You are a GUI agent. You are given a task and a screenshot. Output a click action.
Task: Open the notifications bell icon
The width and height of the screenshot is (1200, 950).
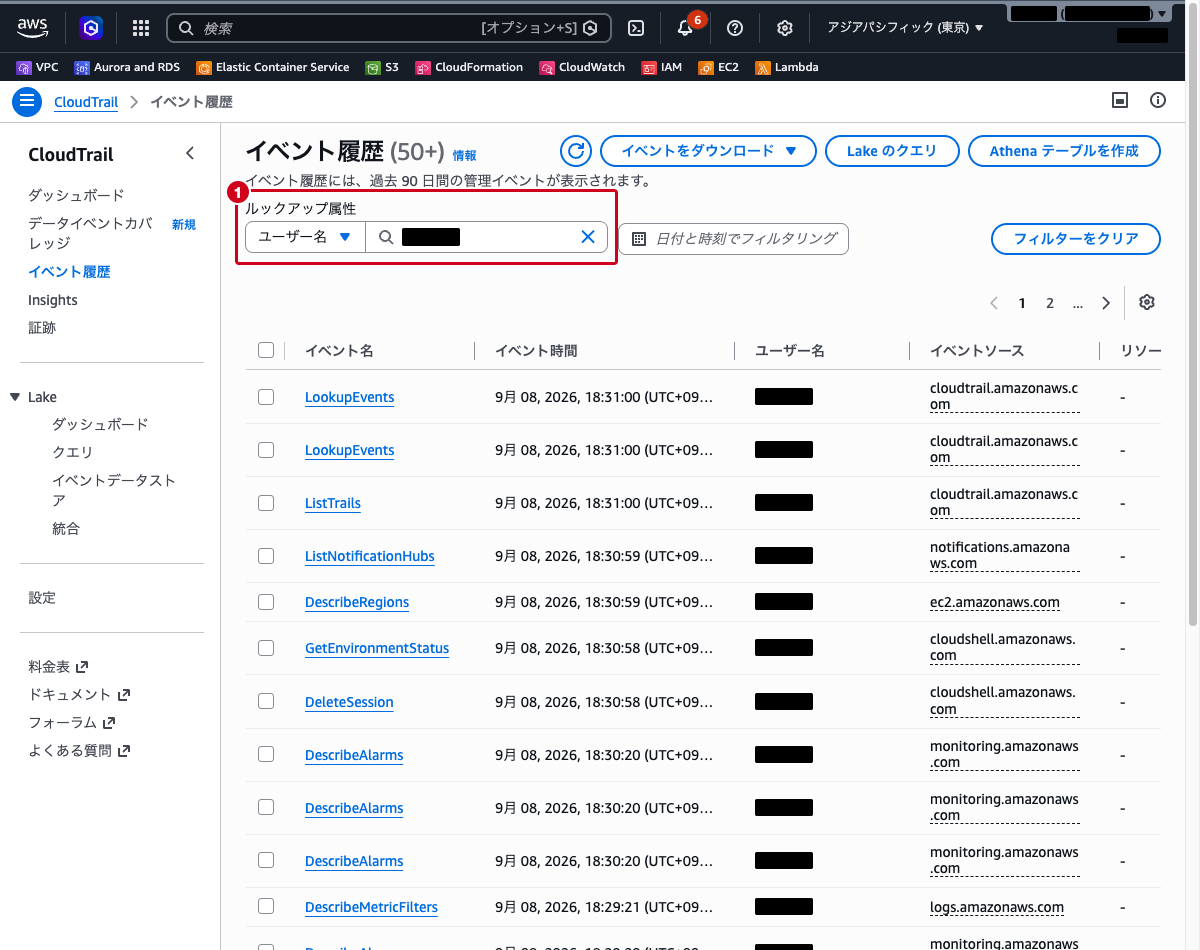click(685, 28)
